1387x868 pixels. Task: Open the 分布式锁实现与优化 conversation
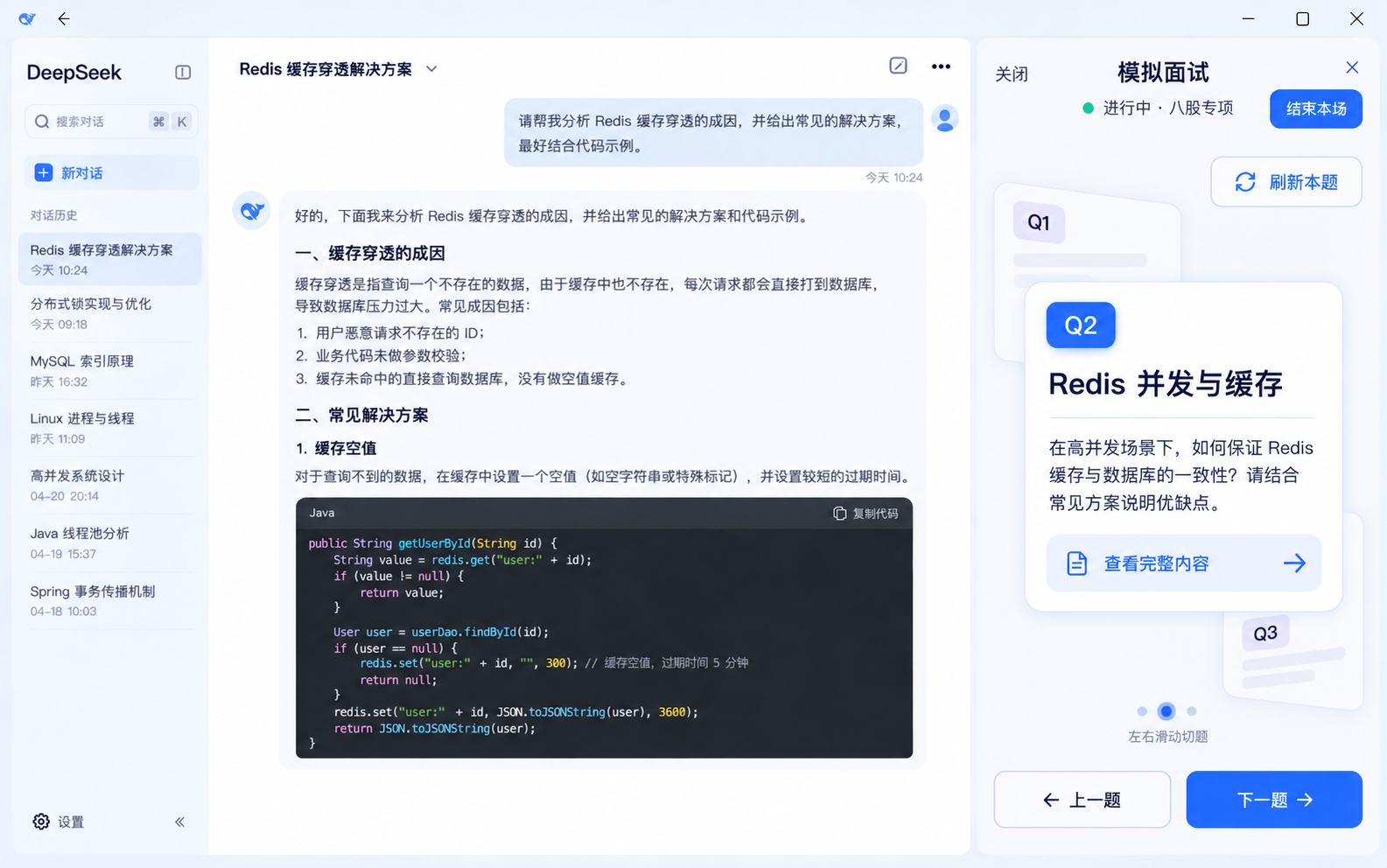point(110,313)
